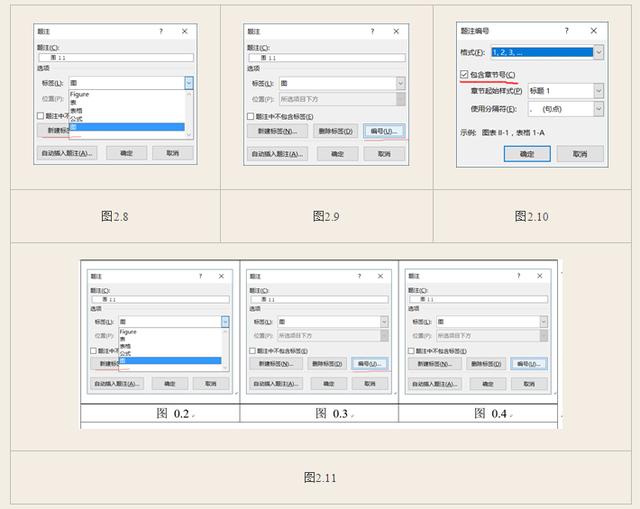Confirm with 确定 in the 图 0.2 dialog
Screen dimensions: 640x509
[x=170, y=384]
